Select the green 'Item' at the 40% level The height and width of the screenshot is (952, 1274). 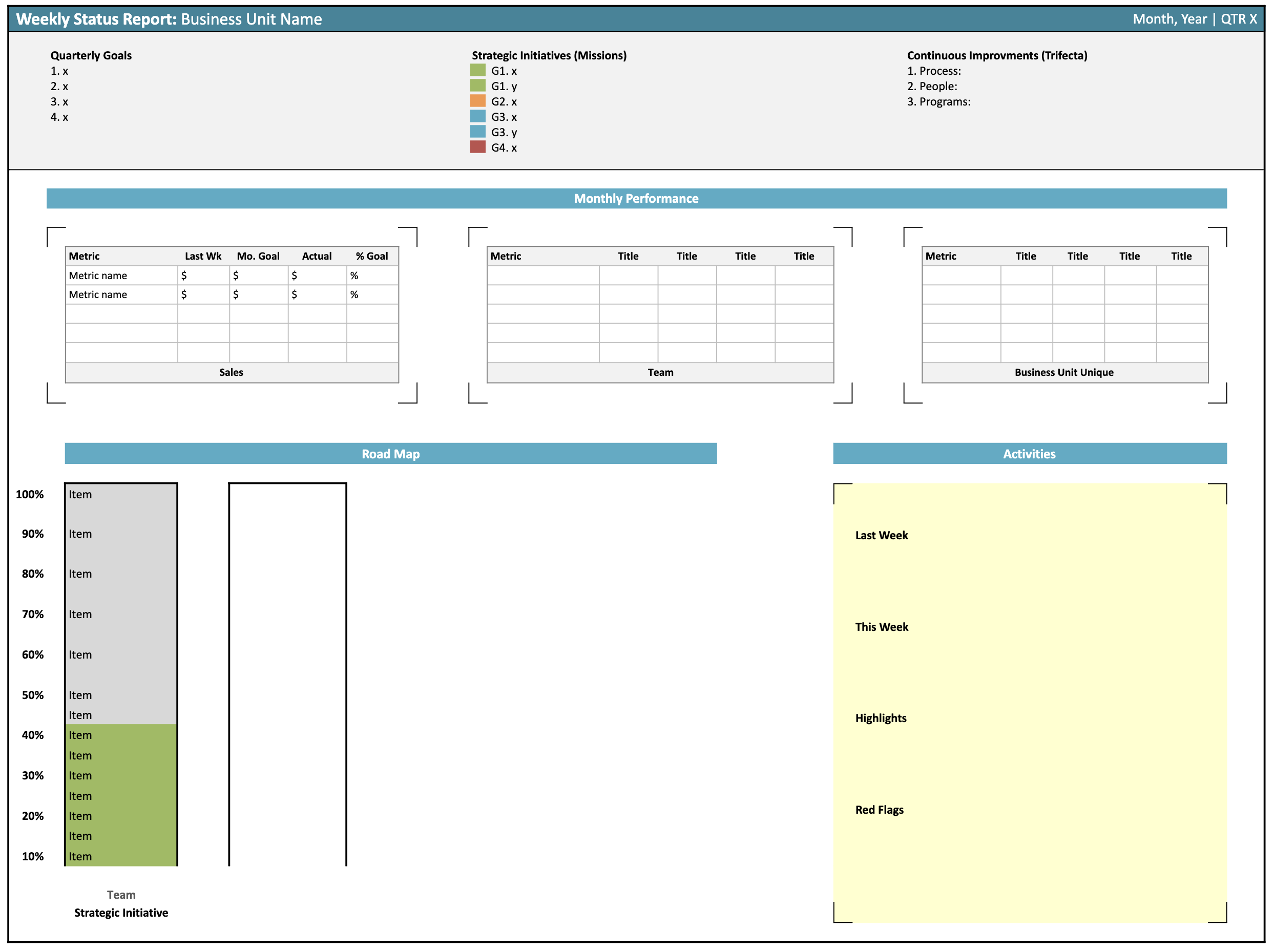(x=80, y=735)
